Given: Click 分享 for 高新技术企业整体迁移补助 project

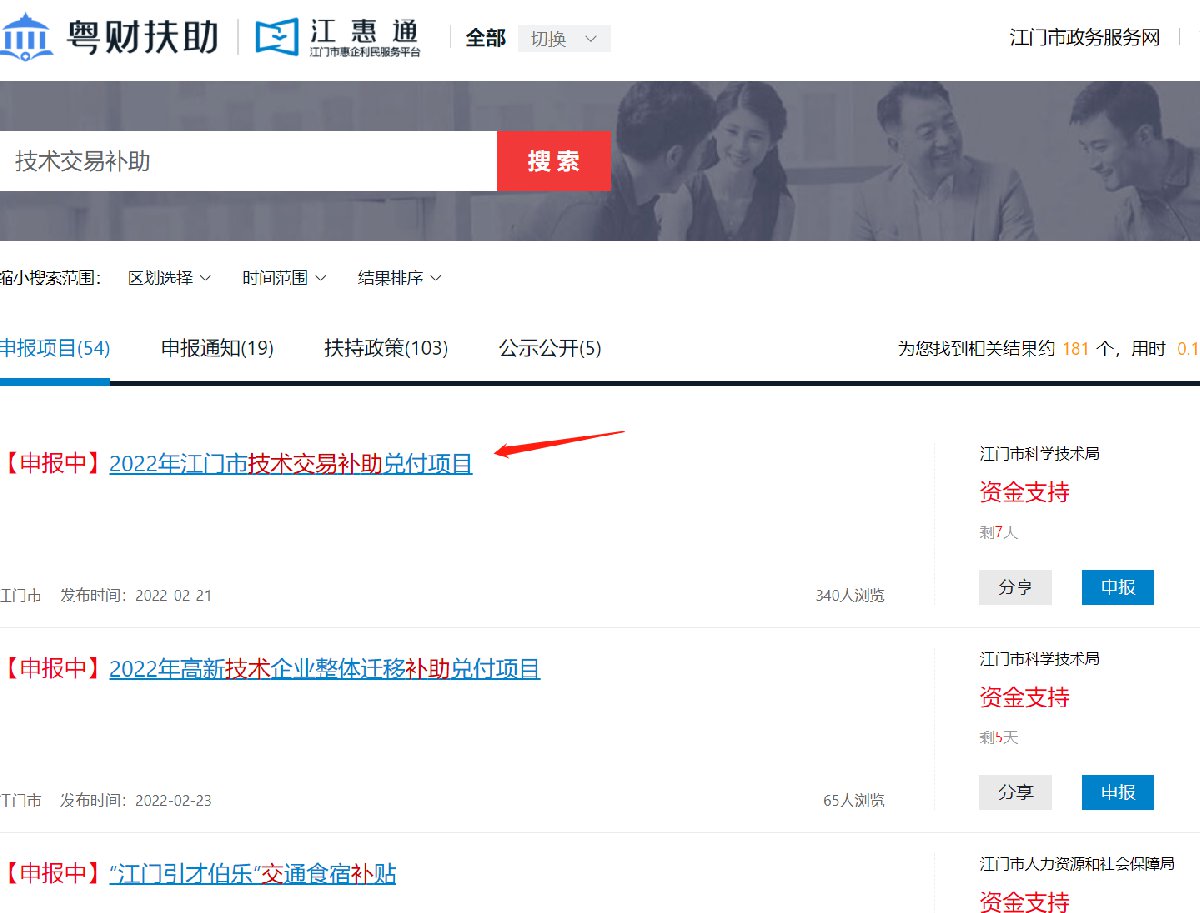Looking at the screenshot, I should click(1015, 793).
